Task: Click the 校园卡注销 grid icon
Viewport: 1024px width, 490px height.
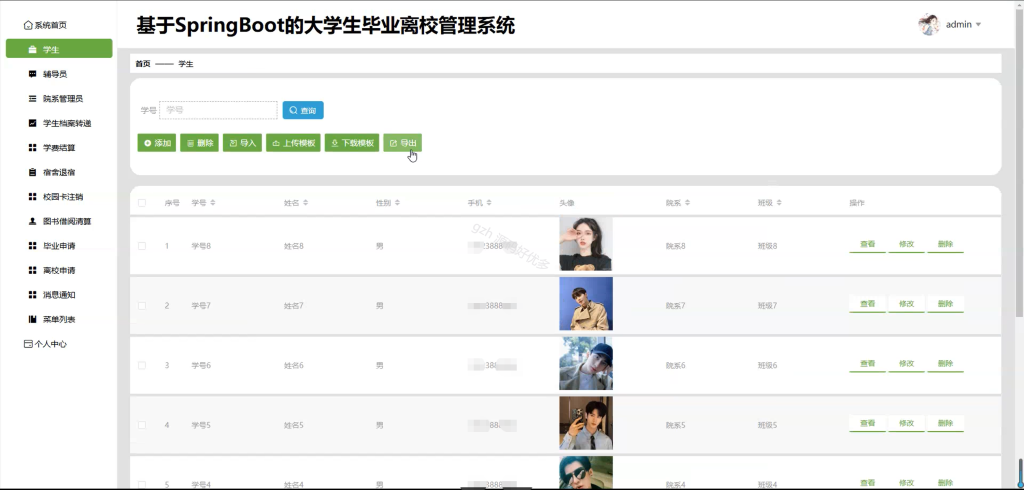Action: [33, 197]
